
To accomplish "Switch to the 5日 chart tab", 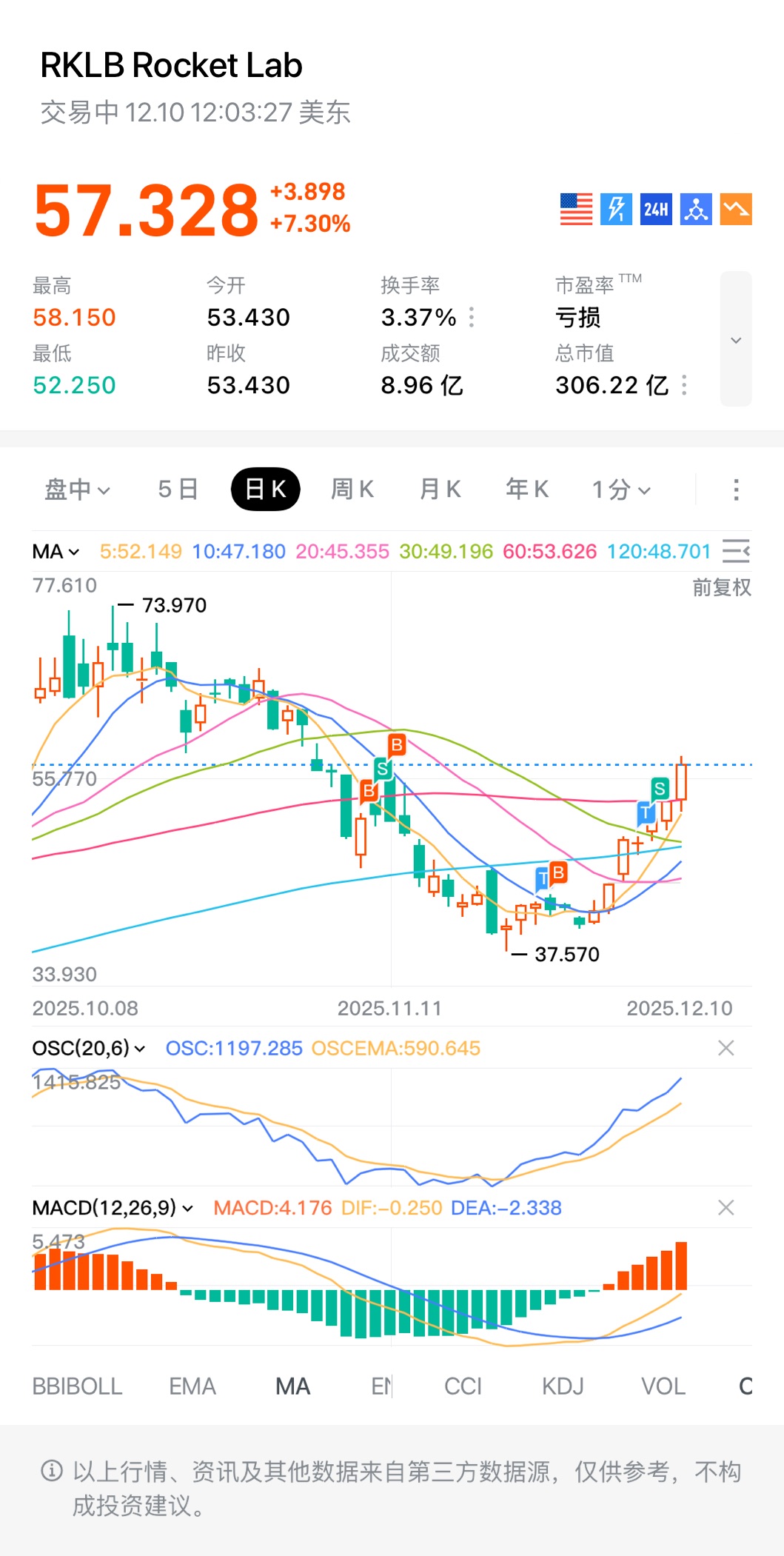I will click(x=178, y=490).
